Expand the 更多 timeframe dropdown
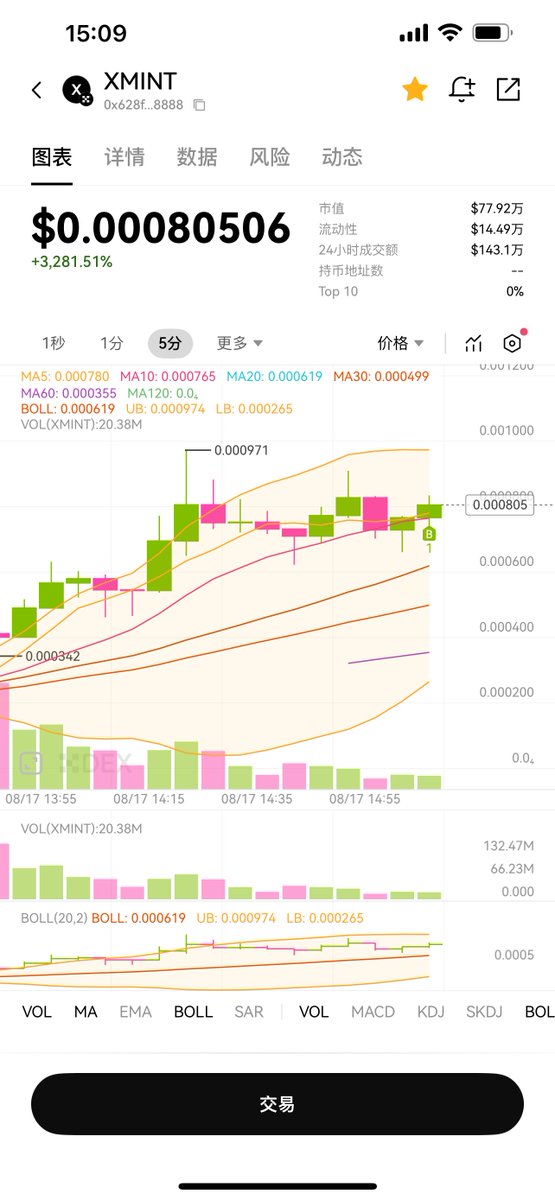 pos(240,343)
